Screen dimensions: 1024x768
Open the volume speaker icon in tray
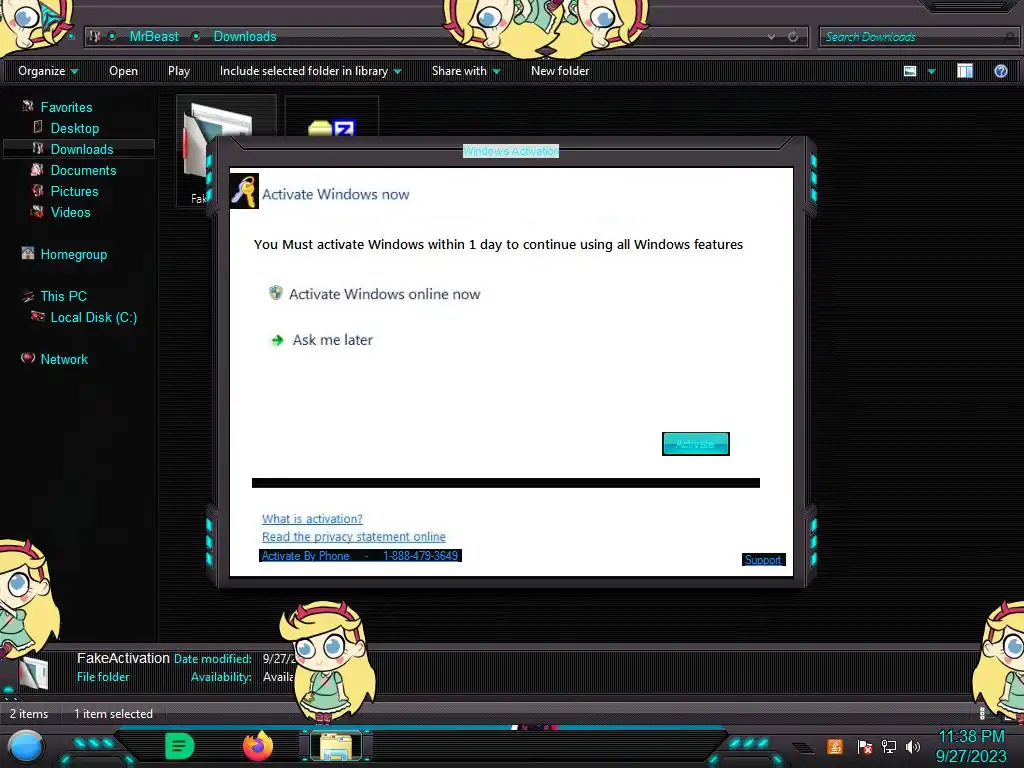click(913, 746)
